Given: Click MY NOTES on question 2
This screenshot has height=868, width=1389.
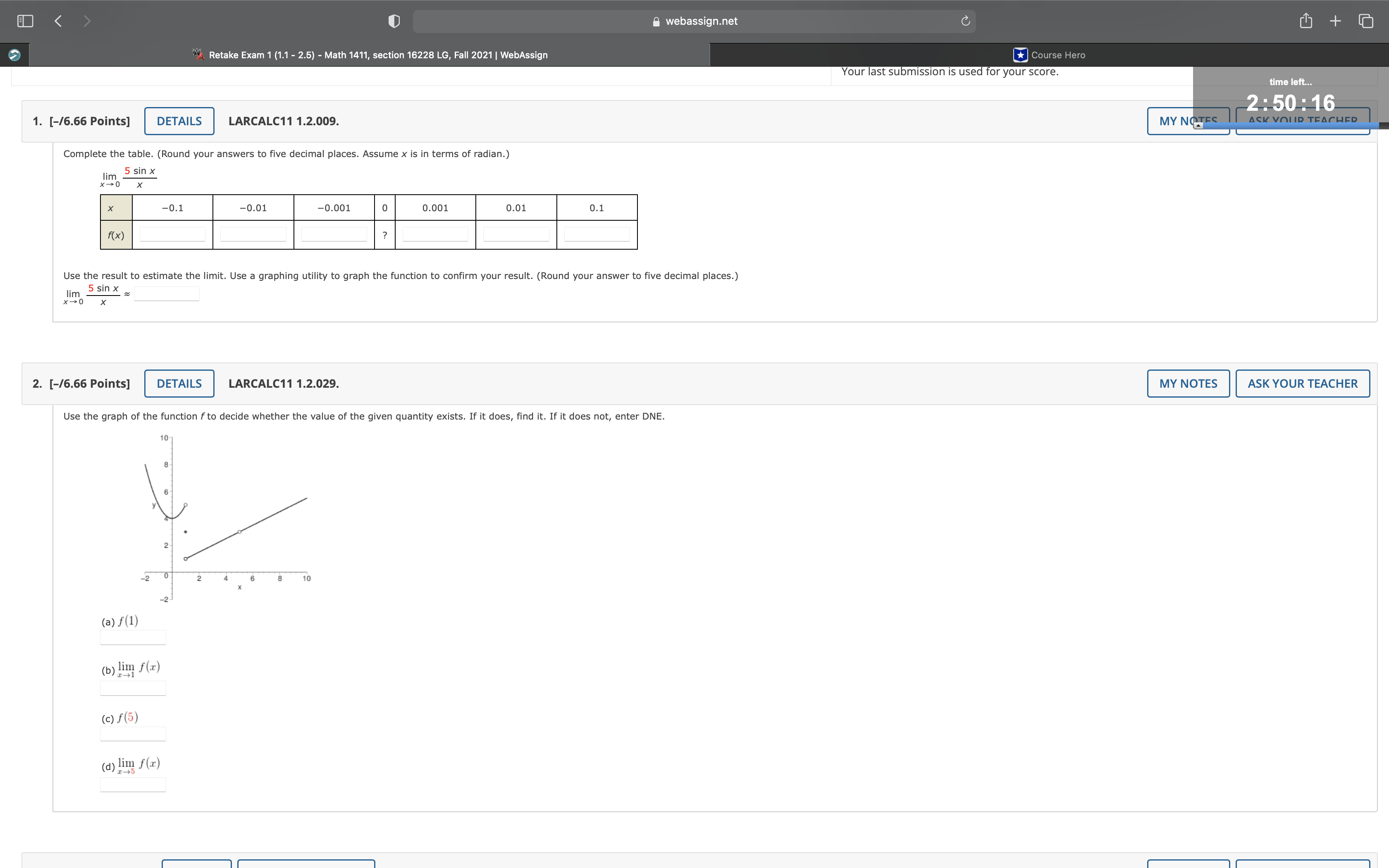Looking at the screenshot, I should pyautogui.click(x=1188, y=383).
